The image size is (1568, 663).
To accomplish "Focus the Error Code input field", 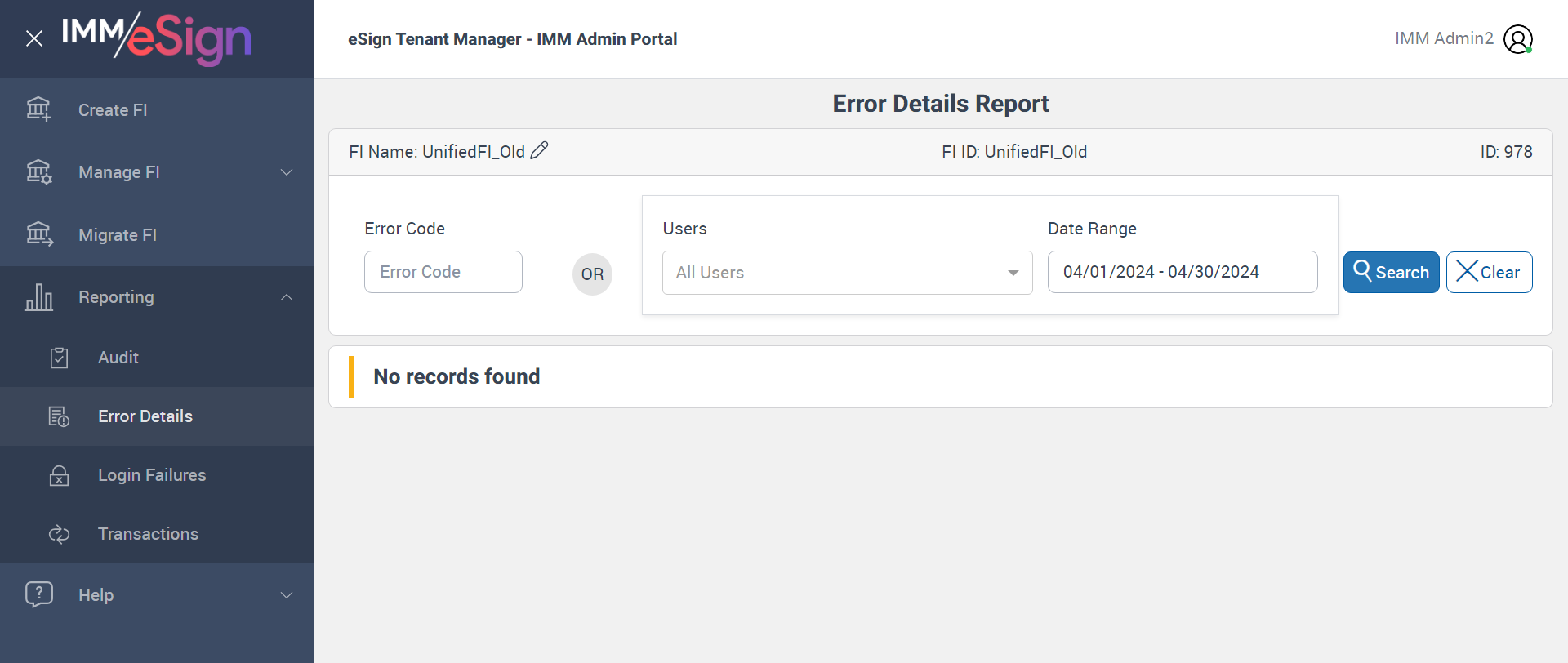I will (443, 272).
